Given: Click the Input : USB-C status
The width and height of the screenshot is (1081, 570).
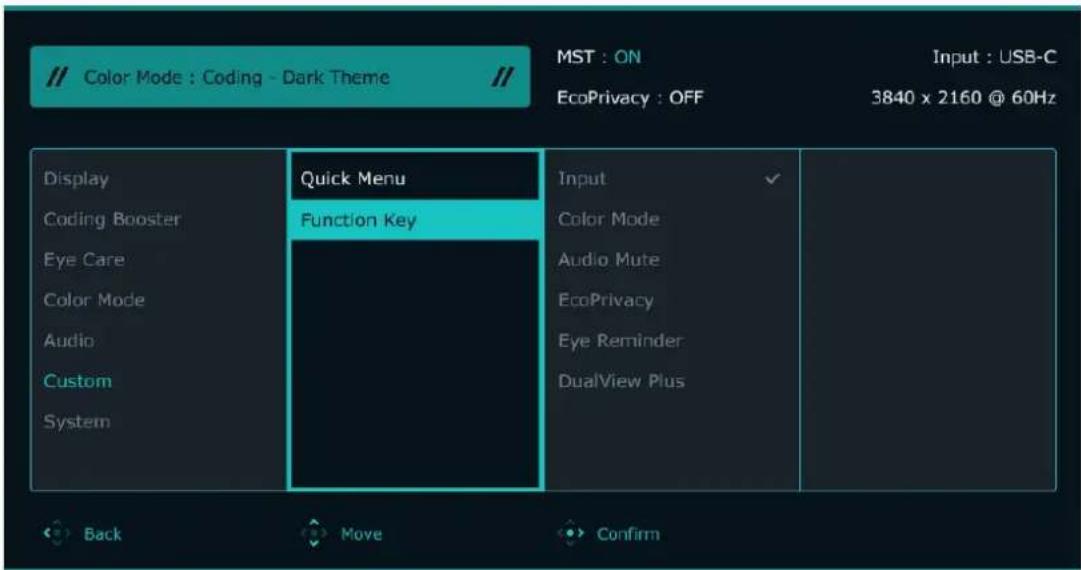Looking at the screenshot, I should coord(994,57).
